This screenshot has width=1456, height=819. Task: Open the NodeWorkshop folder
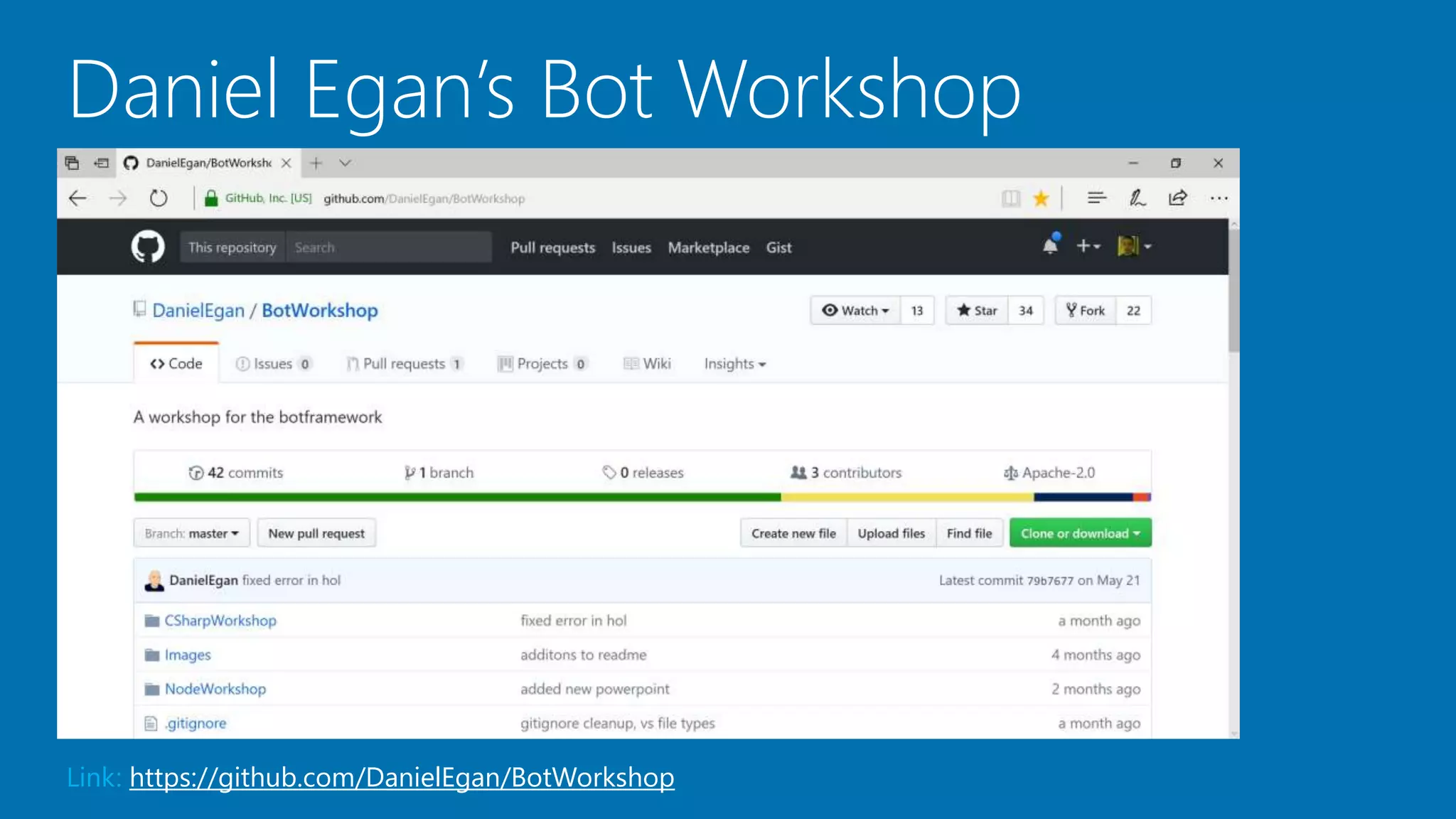(215, 689)
